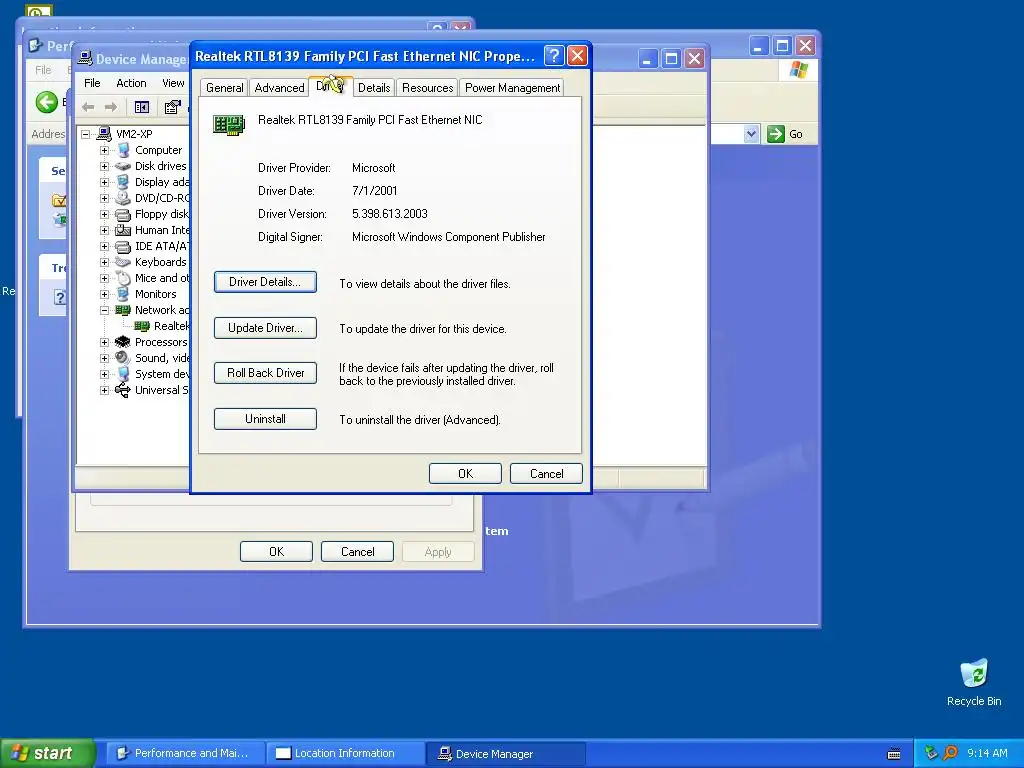The image size is (1024, 768).
Task: Expand the Floppy disk category
Action: point(104,214)
